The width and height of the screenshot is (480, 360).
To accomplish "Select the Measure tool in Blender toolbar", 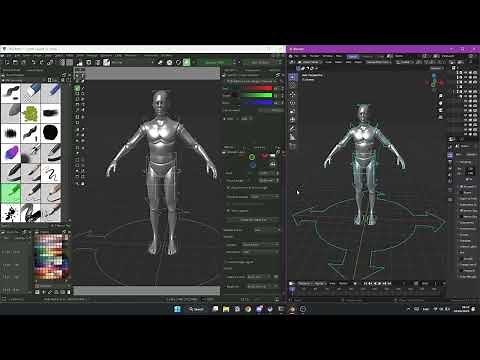I will click(293, 137).
